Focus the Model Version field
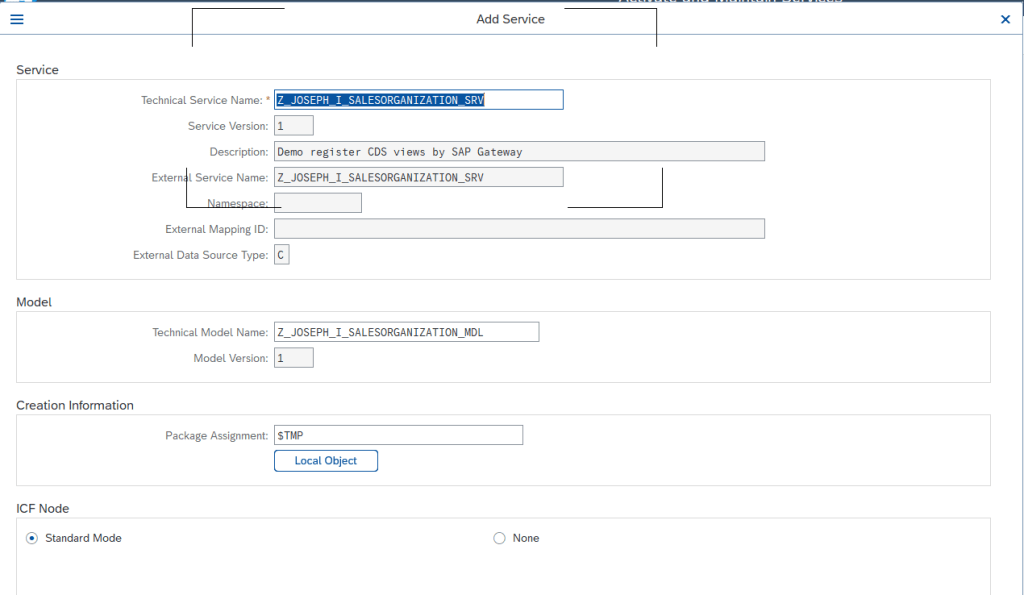 pos(294,358)
